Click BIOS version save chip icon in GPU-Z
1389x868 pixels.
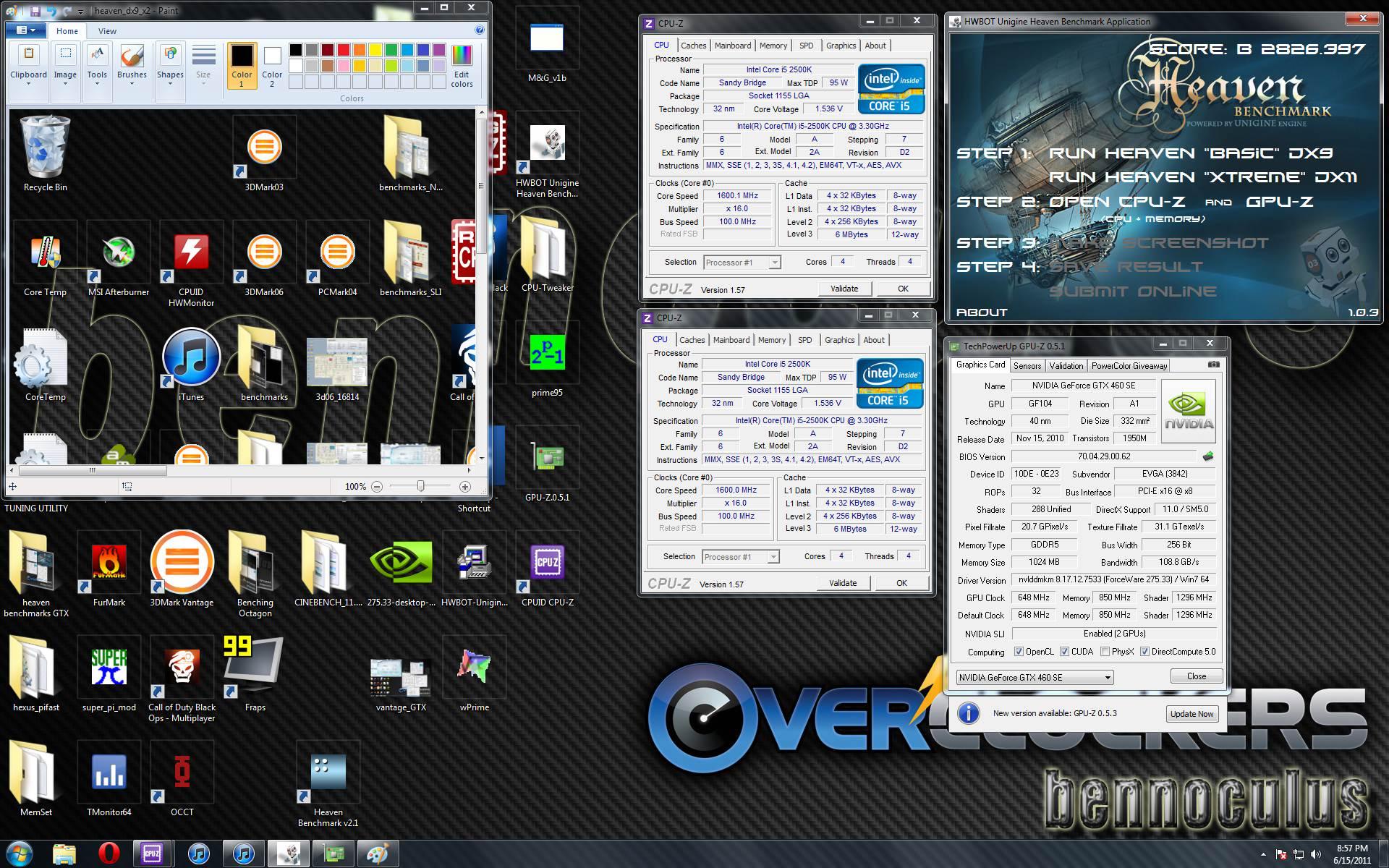(1207, 456)
